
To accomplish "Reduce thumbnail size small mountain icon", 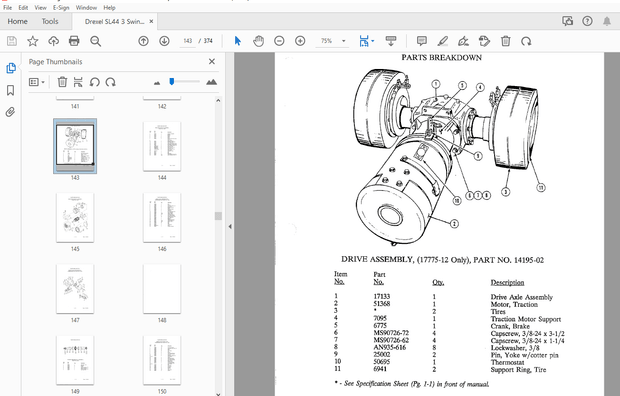I will pos(157,83).
